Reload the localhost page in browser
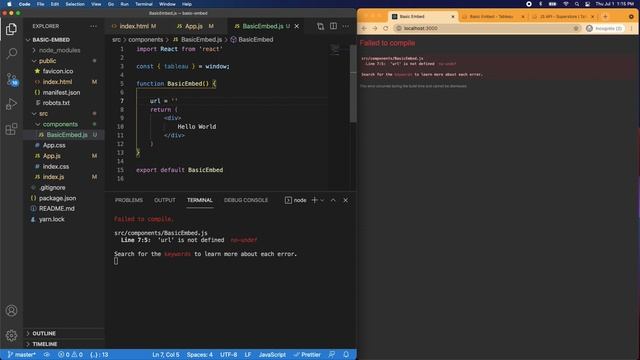Image resolution: width=640 pixels, height=360 pixels. (386, 28)
